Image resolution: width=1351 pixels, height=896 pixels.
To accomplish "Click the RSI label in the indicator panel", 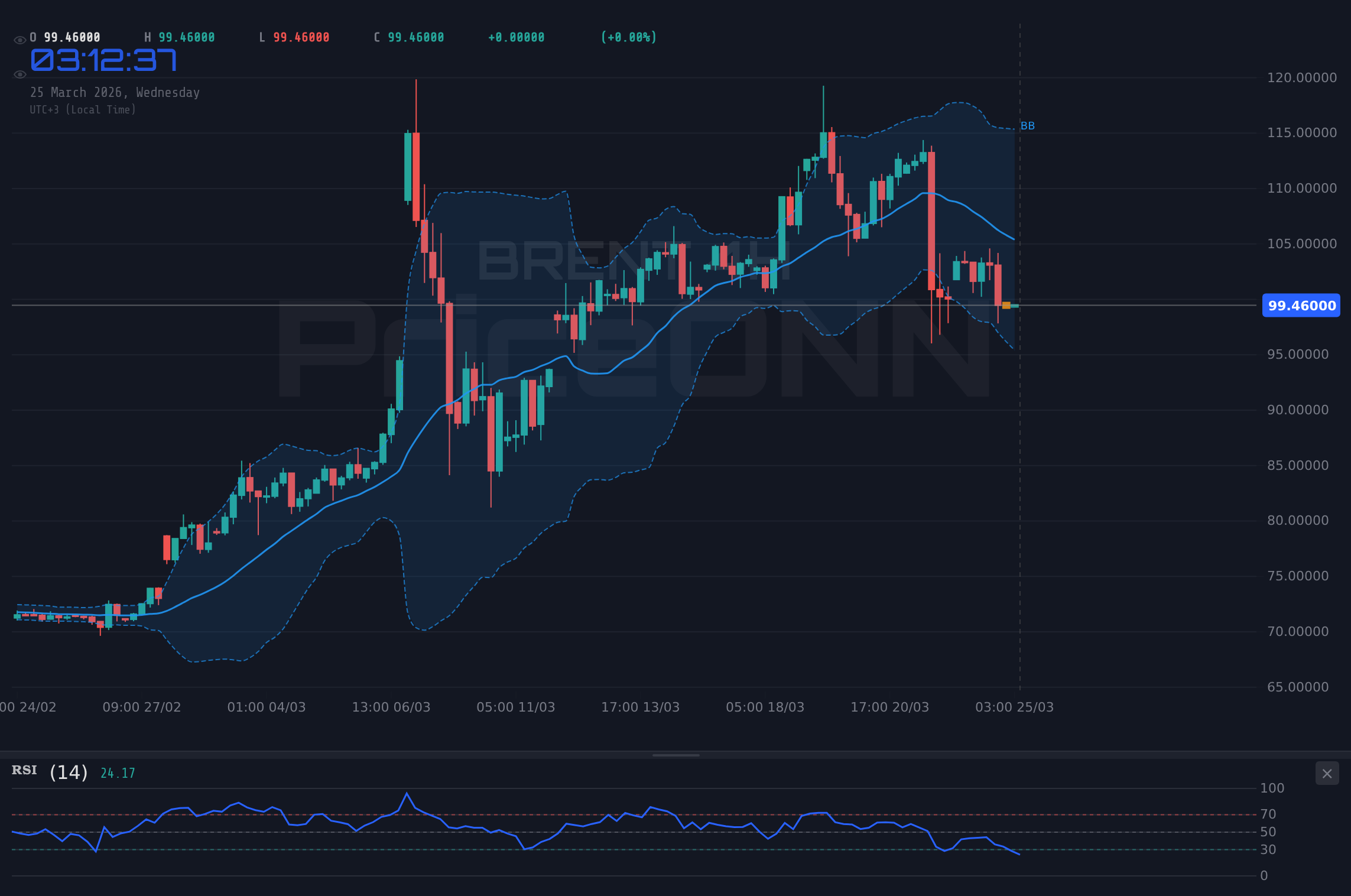I will 24,770.
